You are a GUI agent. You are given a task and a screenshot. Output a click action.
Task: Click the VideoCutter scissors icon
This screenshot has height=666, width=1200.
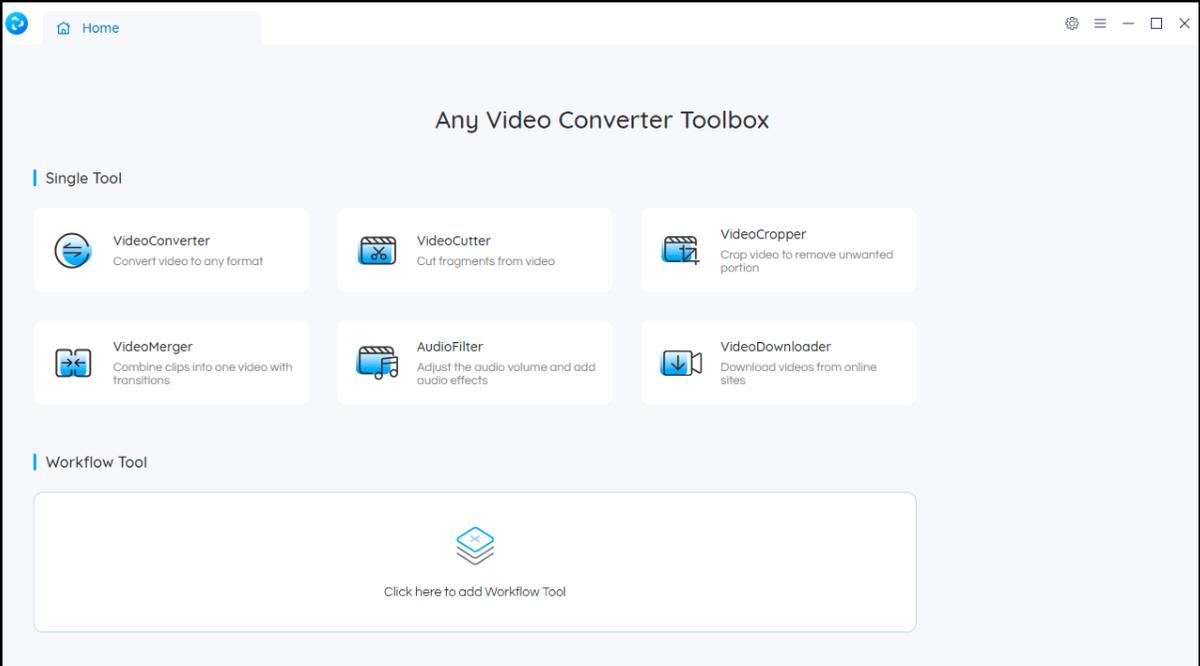click(x=377, y=250)
